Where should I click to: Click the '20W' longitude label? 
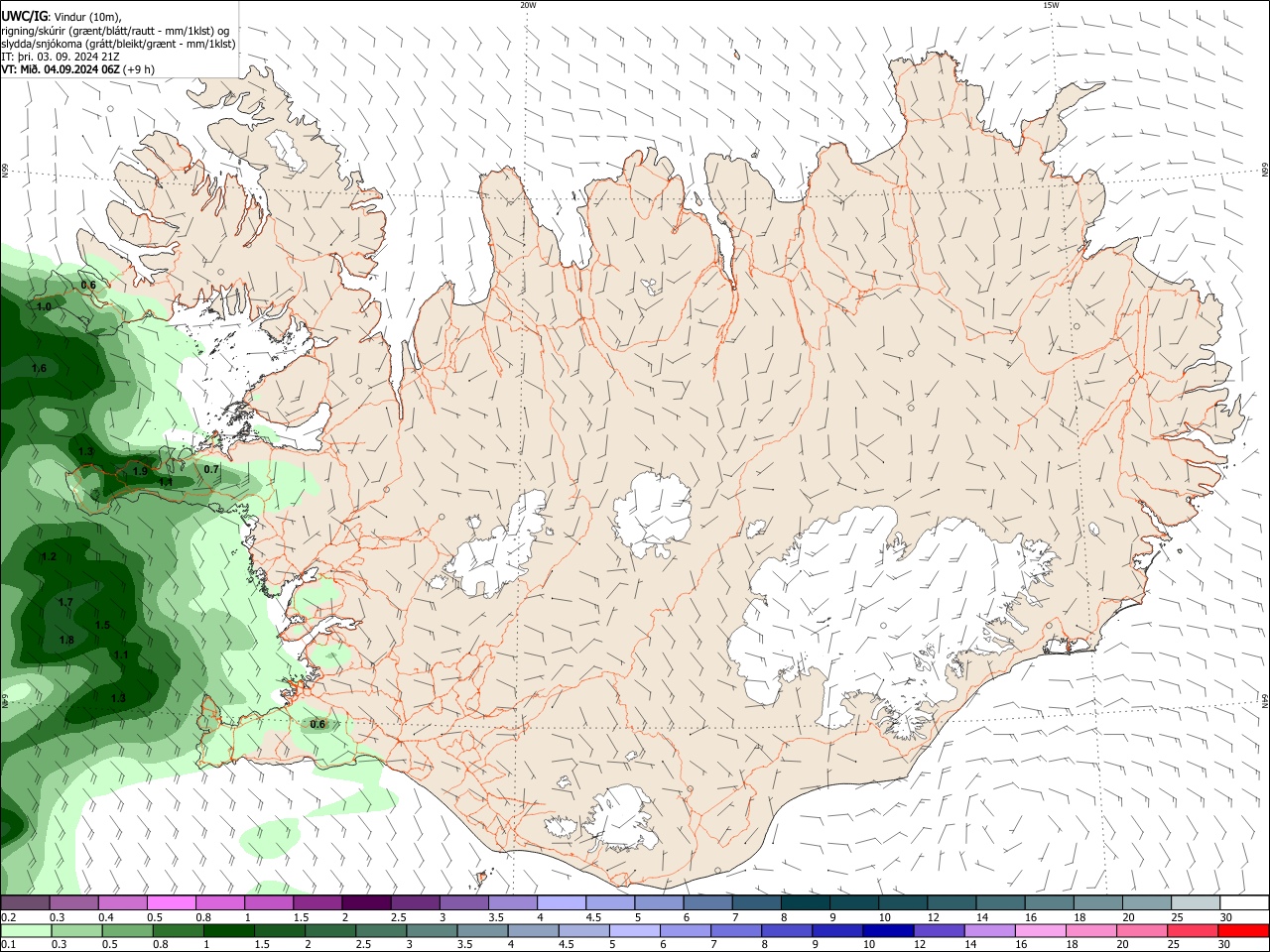click(x=528, y=5)
